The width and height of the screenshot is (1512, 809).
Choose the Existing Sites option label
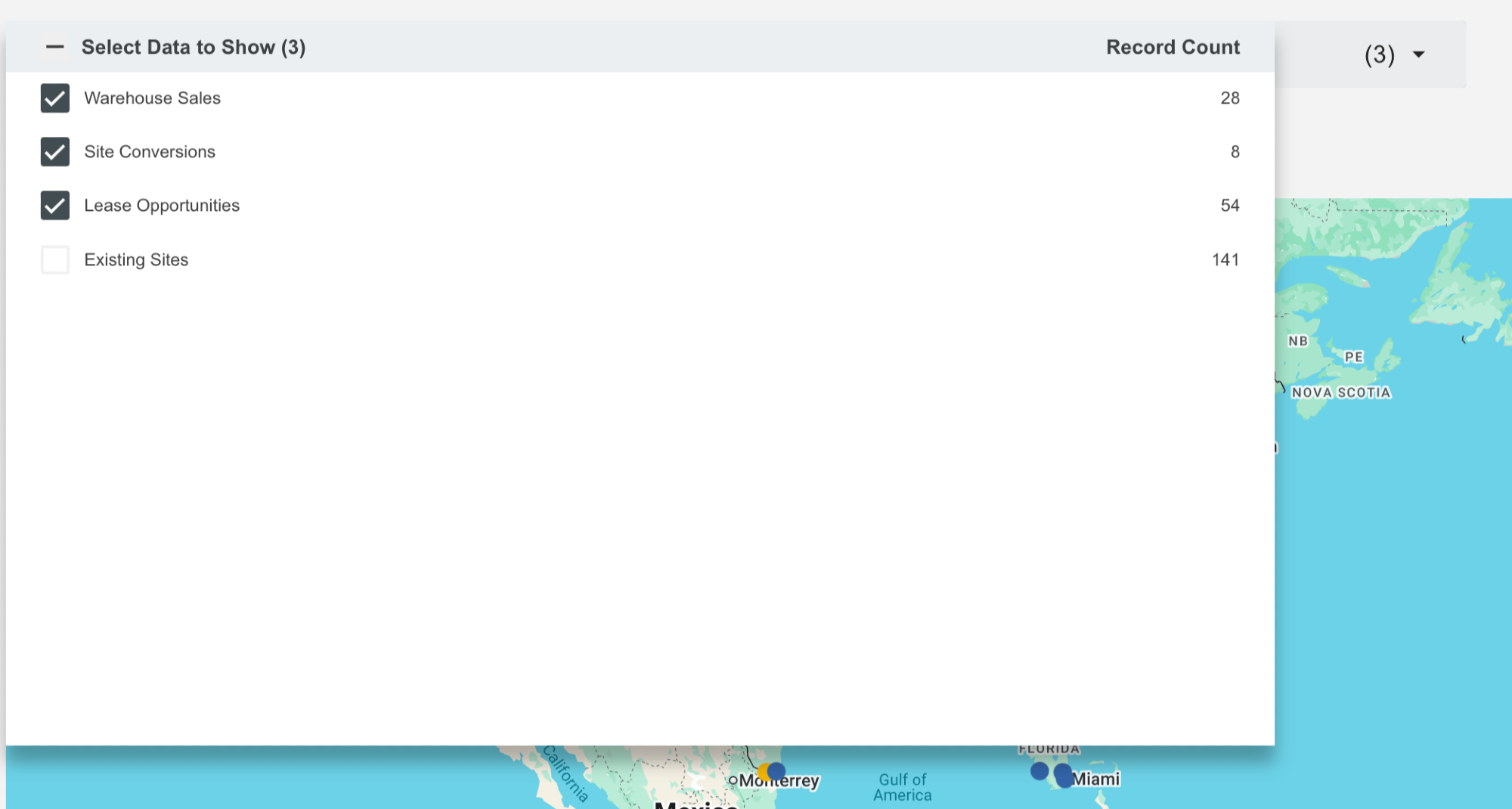pyautogui.click(x=136, y=260)
